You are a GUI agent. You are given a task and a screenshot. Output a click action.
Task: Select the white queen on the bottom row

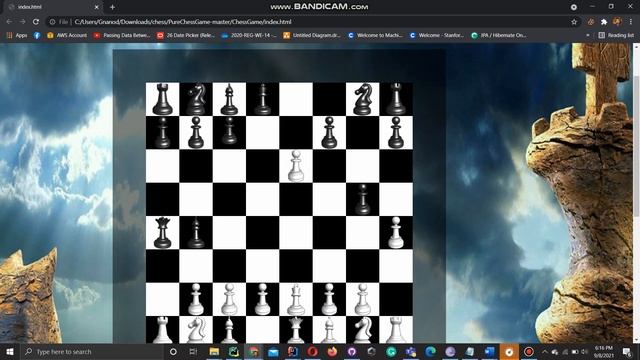click(x=296, y=331)
